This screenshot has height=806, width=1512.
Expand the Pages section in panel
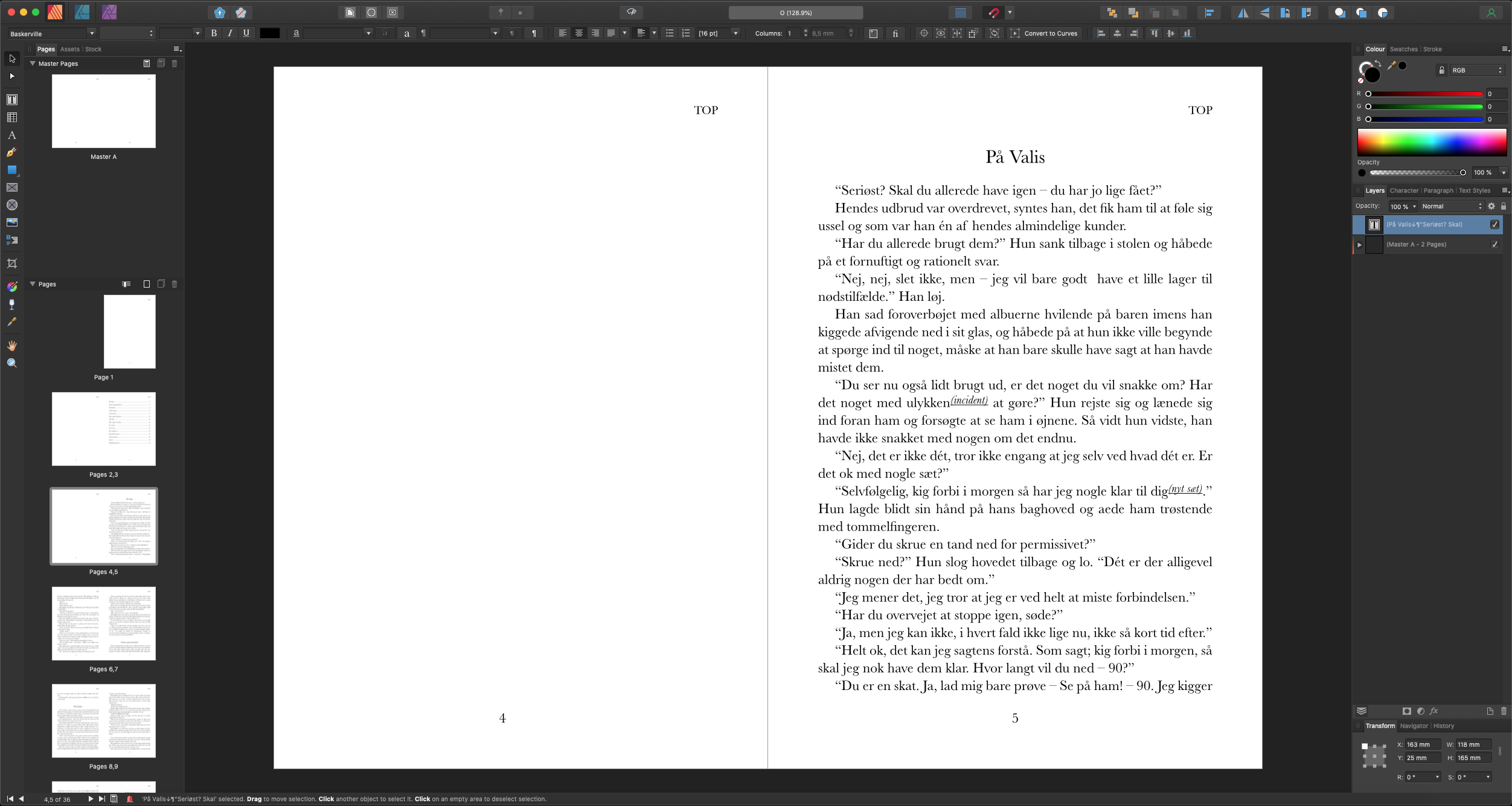[33, 283]
